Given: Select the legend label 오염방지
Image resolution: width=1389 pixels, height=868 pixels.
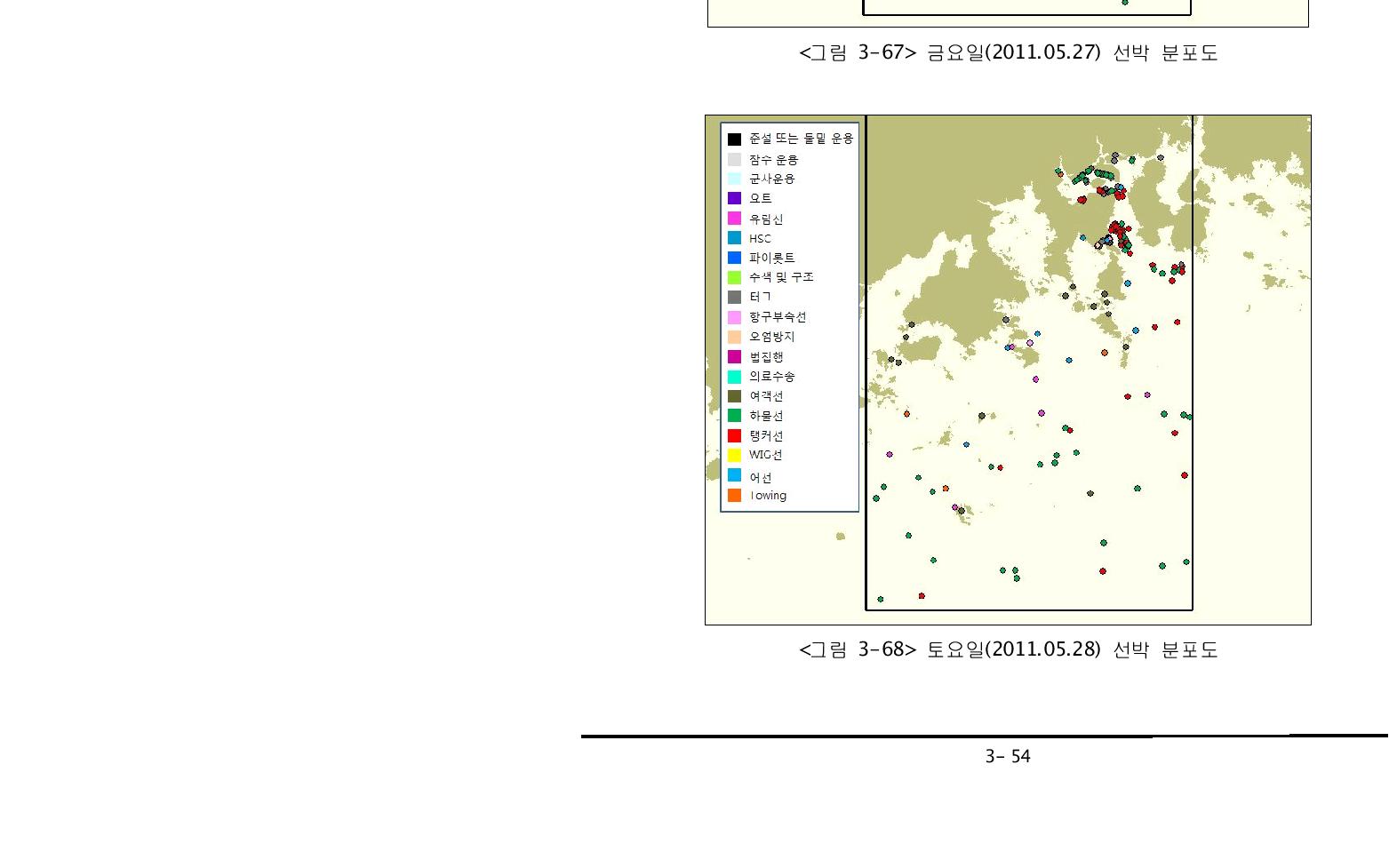Looking at the screenshot, I should [x=771, y=337].
